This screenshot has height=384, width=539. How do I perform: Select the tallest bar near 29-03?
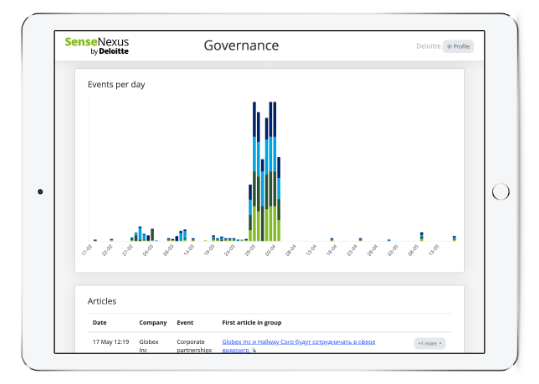(254, 171)
